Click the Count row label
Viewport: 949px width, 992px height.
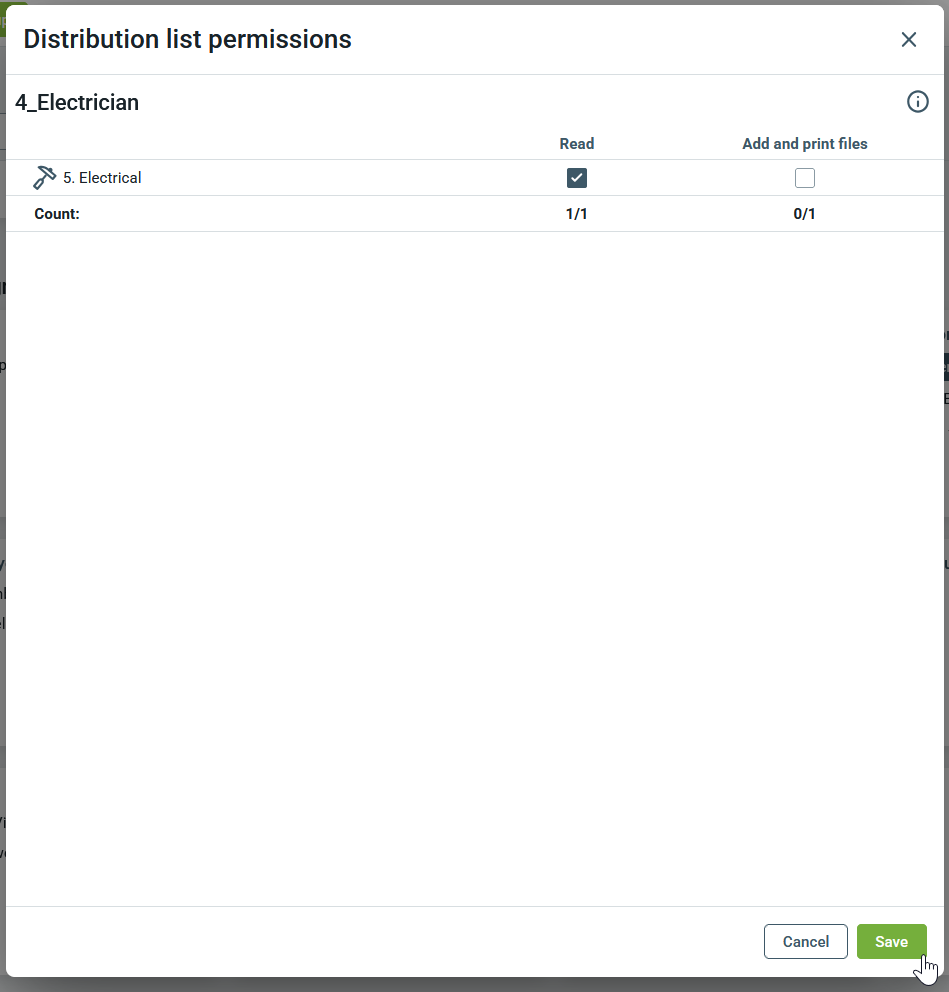pos(57,214)
